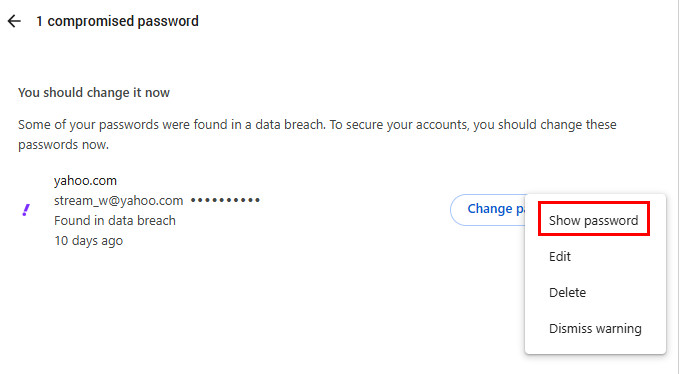Click the words 'passwords now.' in description

63,145
